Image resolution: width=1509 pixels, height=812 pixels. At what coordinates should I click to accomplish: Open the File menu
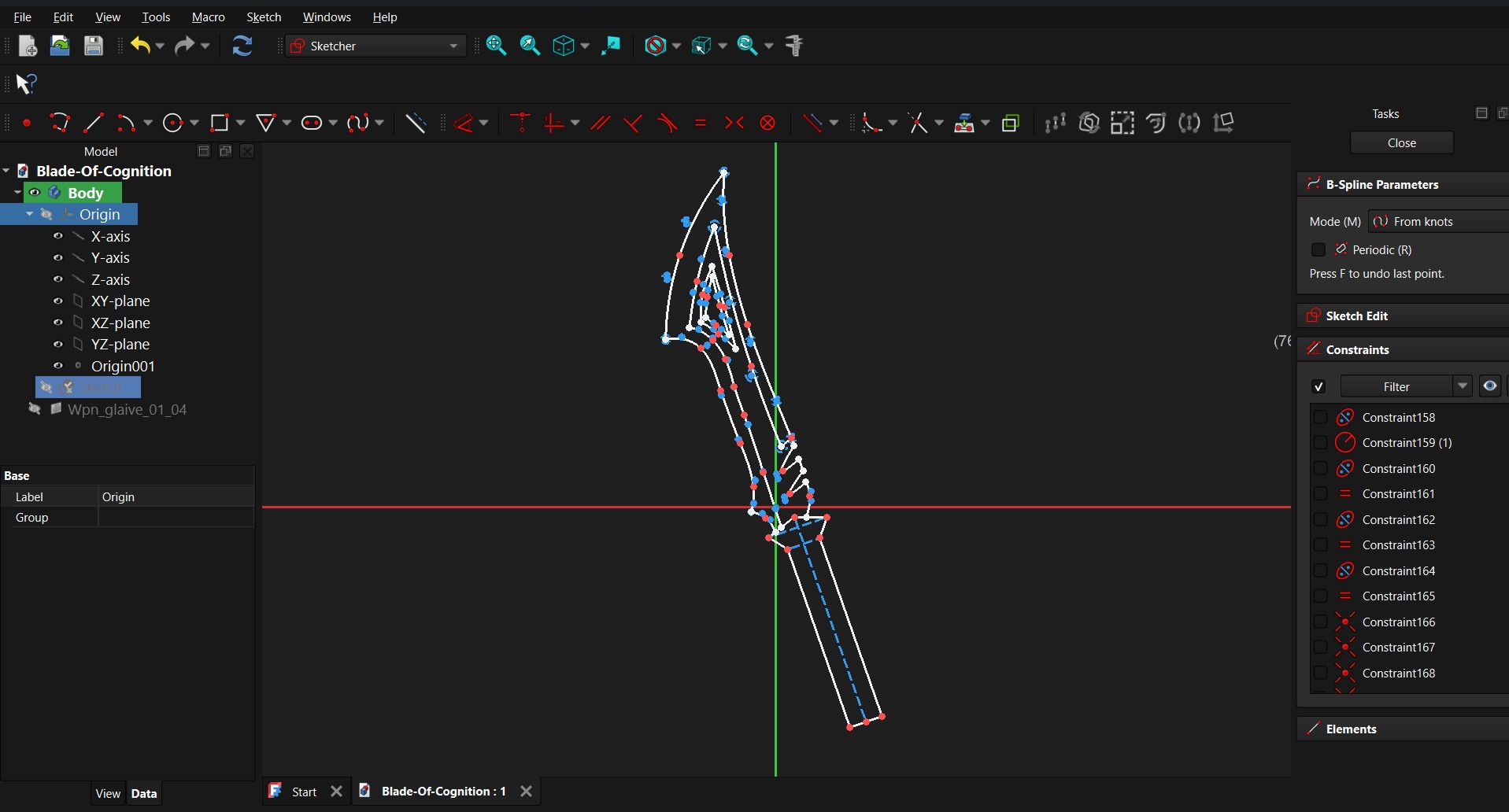click(23, 17)
